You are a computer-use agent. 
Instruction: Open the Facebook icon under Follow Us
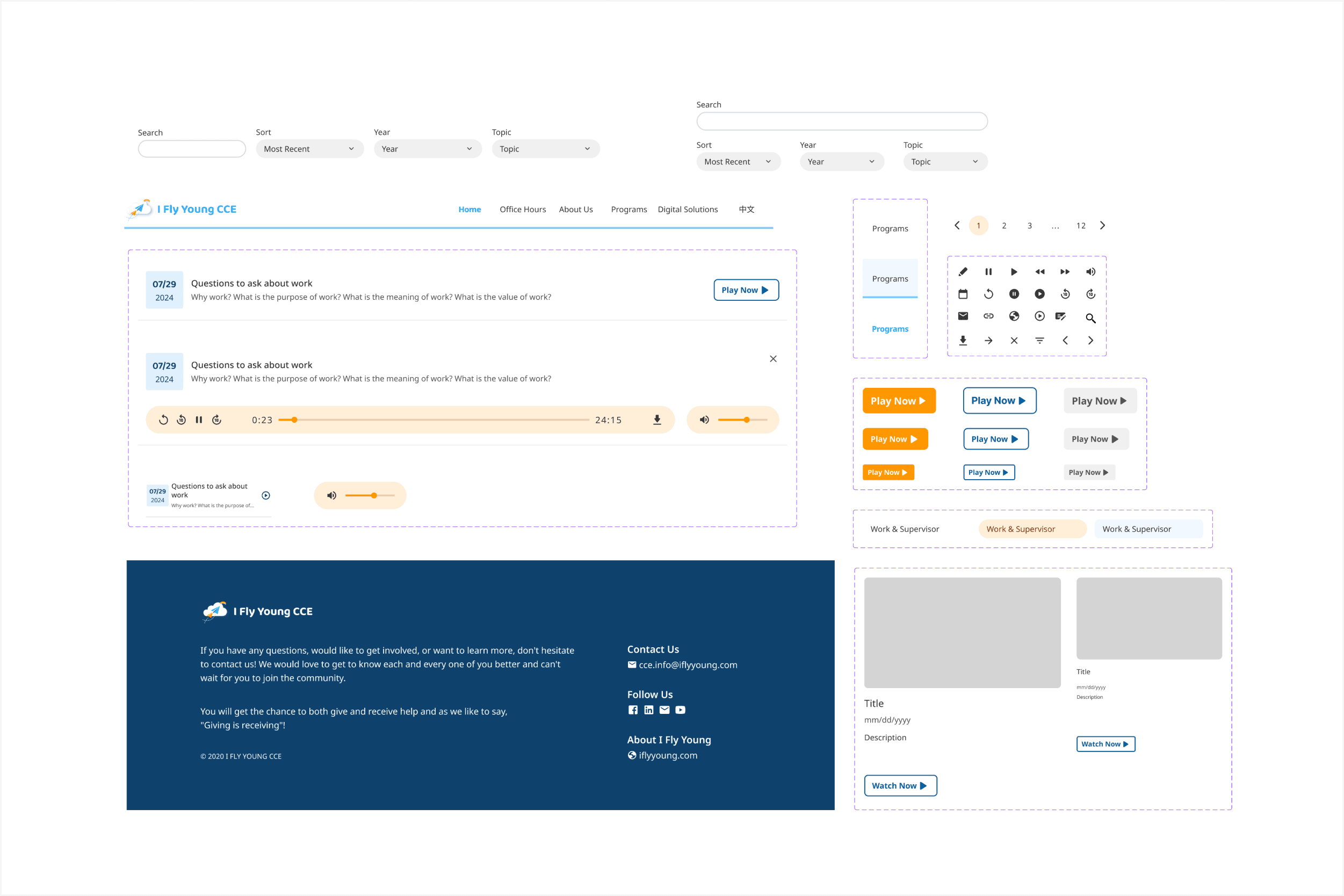pos(633,710)
